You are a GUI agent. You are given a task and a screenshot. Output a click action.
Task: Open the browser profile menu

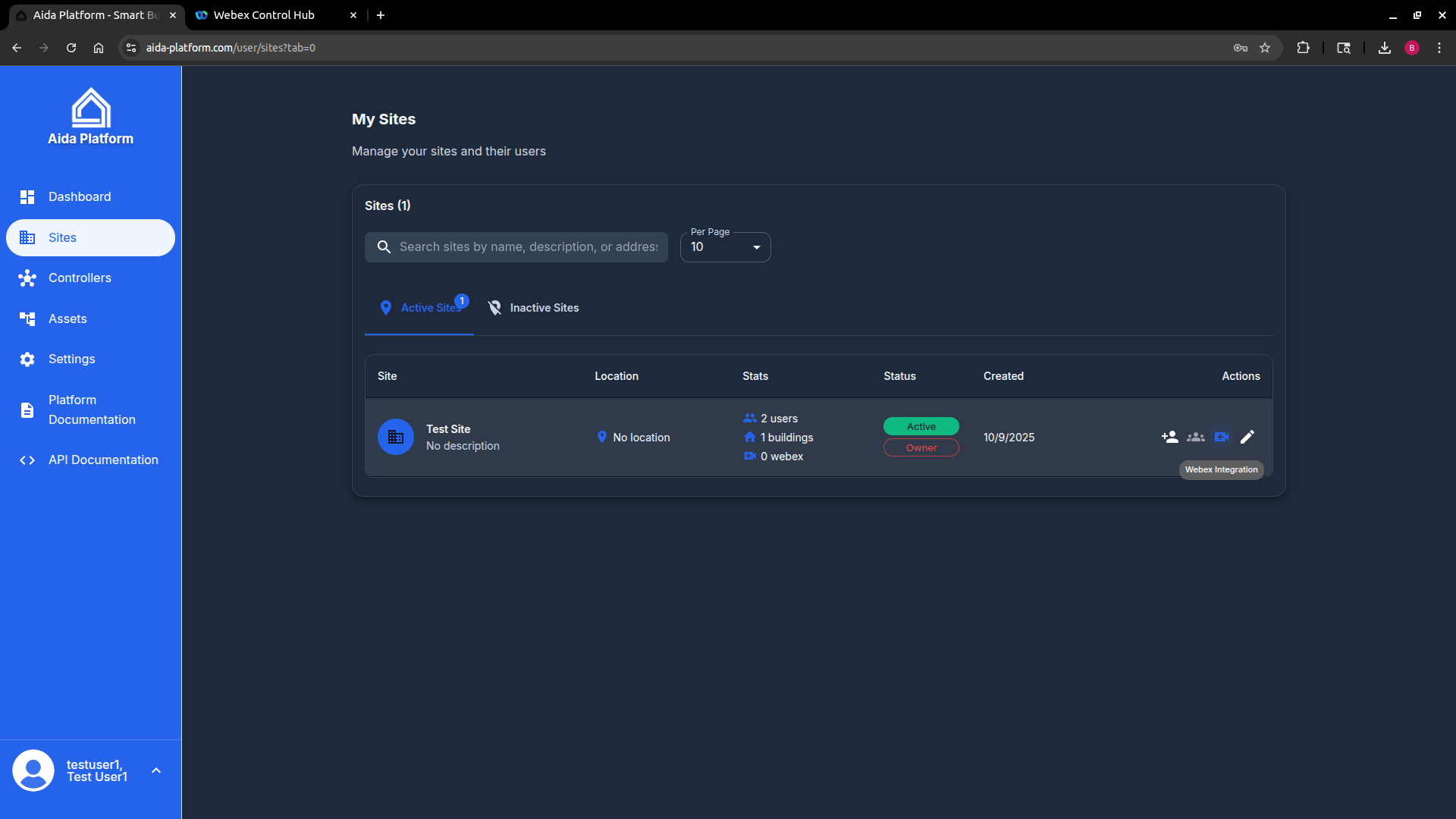[1412, 47]
